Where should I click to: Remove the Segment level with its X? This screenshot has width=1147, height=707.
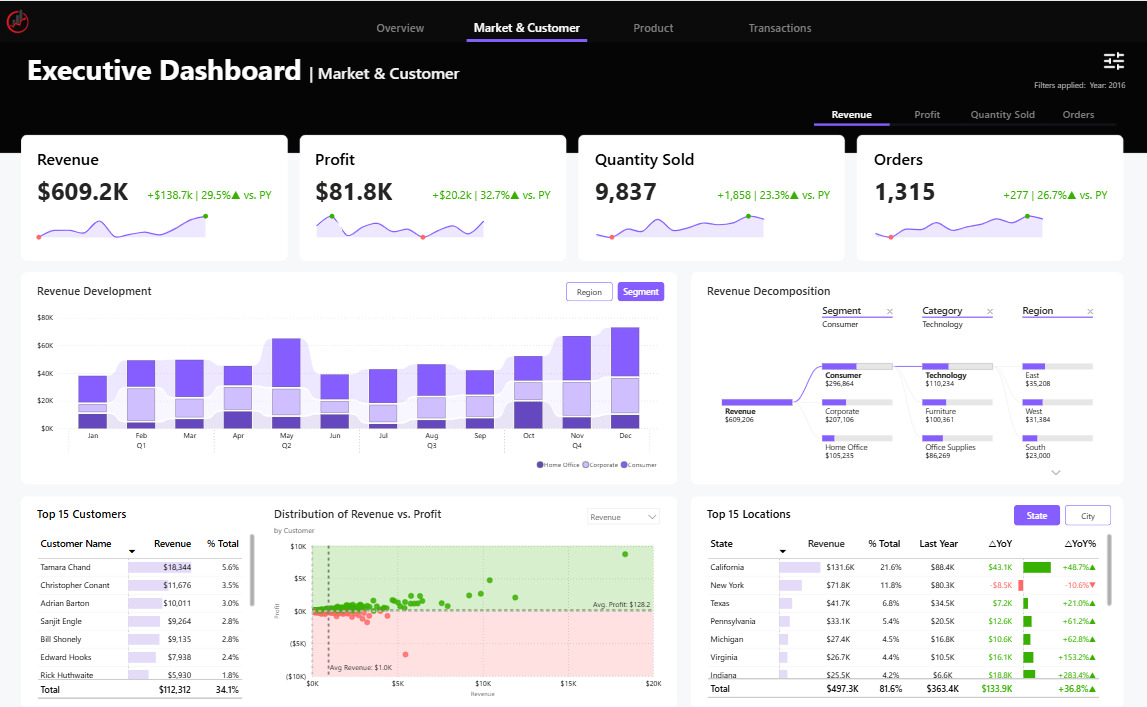889,312
